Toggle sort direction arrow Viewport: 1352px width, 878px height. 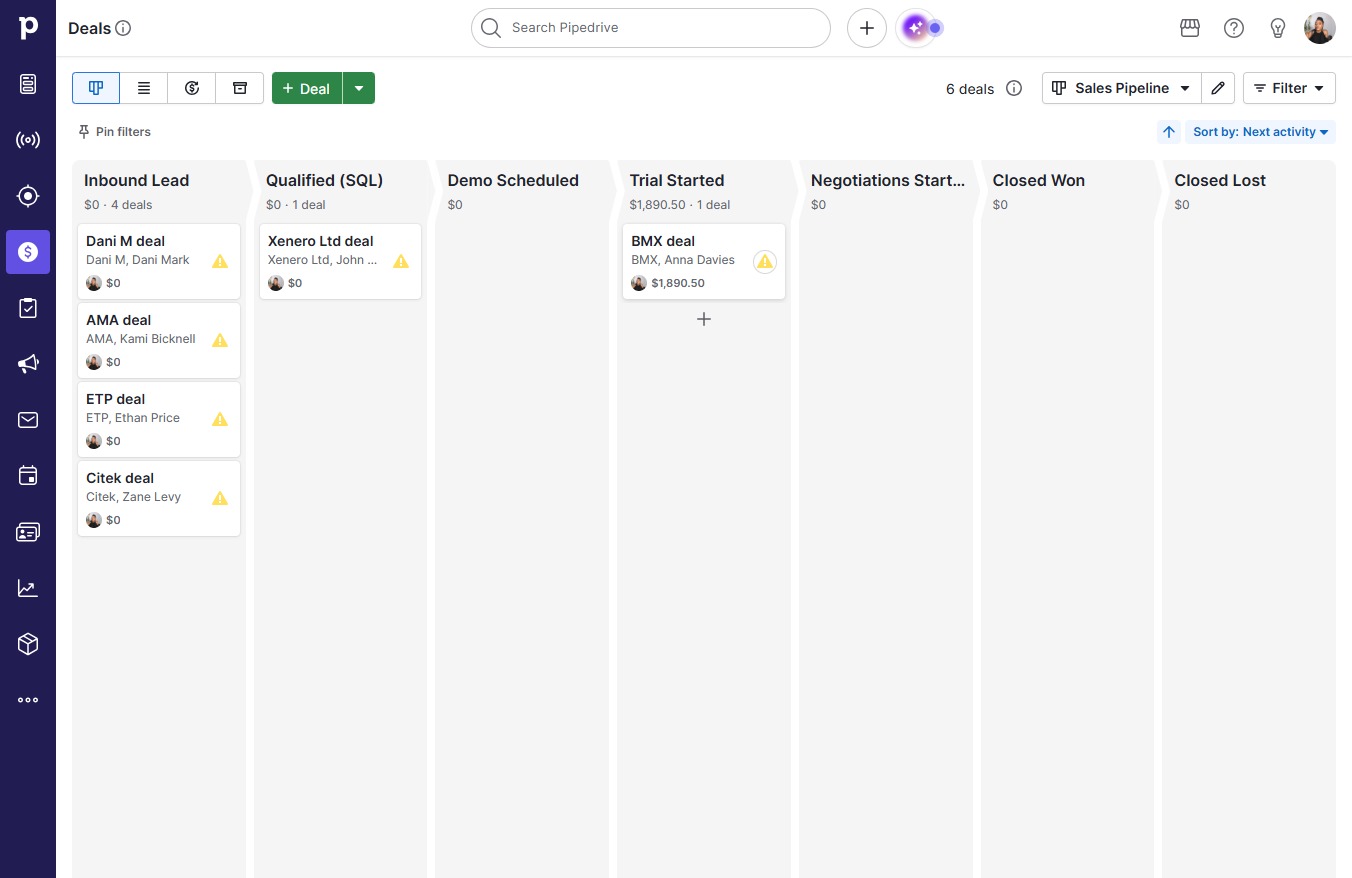[x=1169, y=132]
